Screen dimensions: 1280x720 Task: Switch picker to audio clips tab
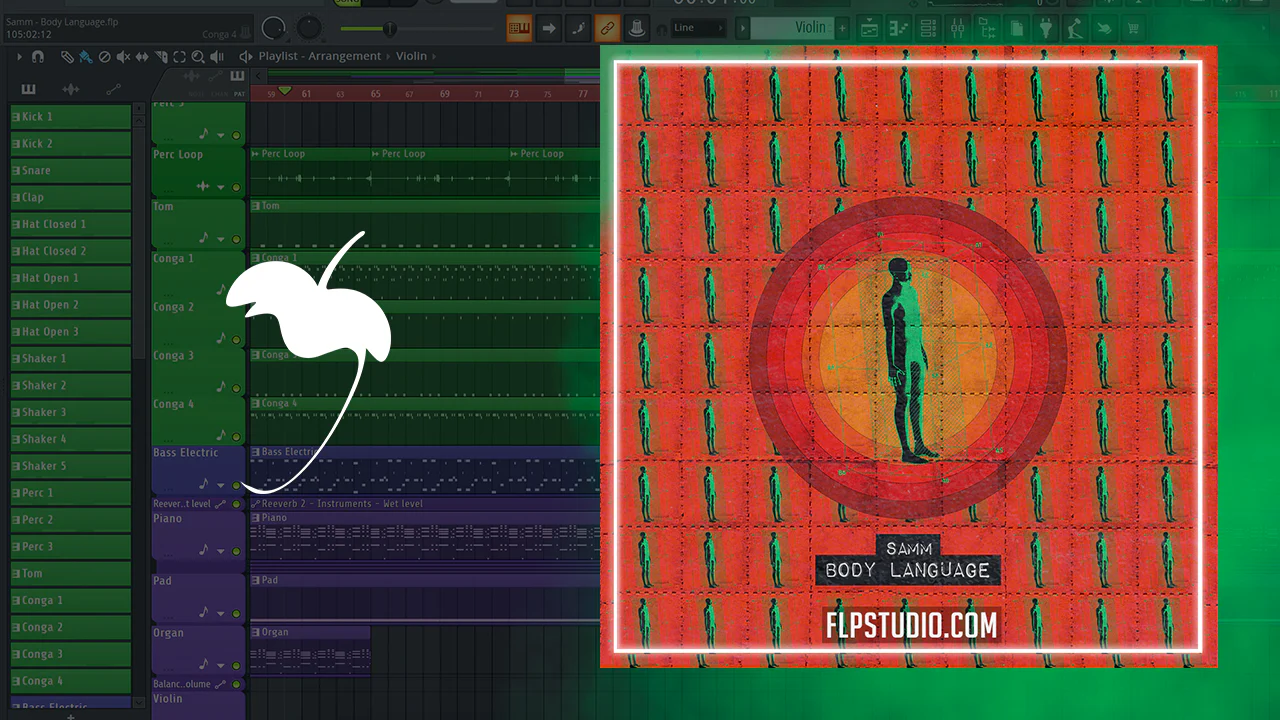71,89
